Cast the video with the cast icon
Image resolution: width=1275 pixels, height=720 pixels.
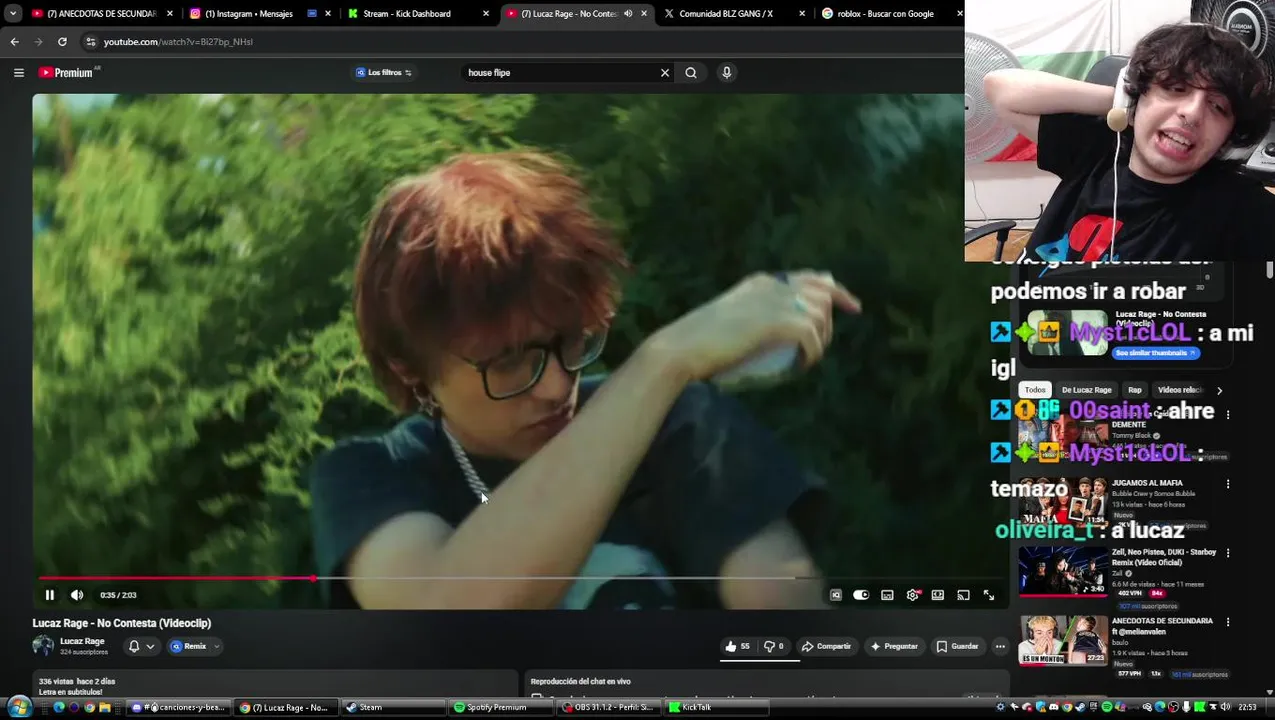[x=963, y=595]
